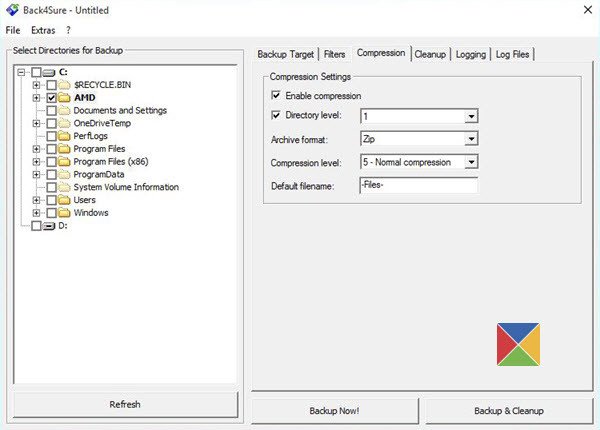
Task: Open the File menu
Action: click(13, 30)
